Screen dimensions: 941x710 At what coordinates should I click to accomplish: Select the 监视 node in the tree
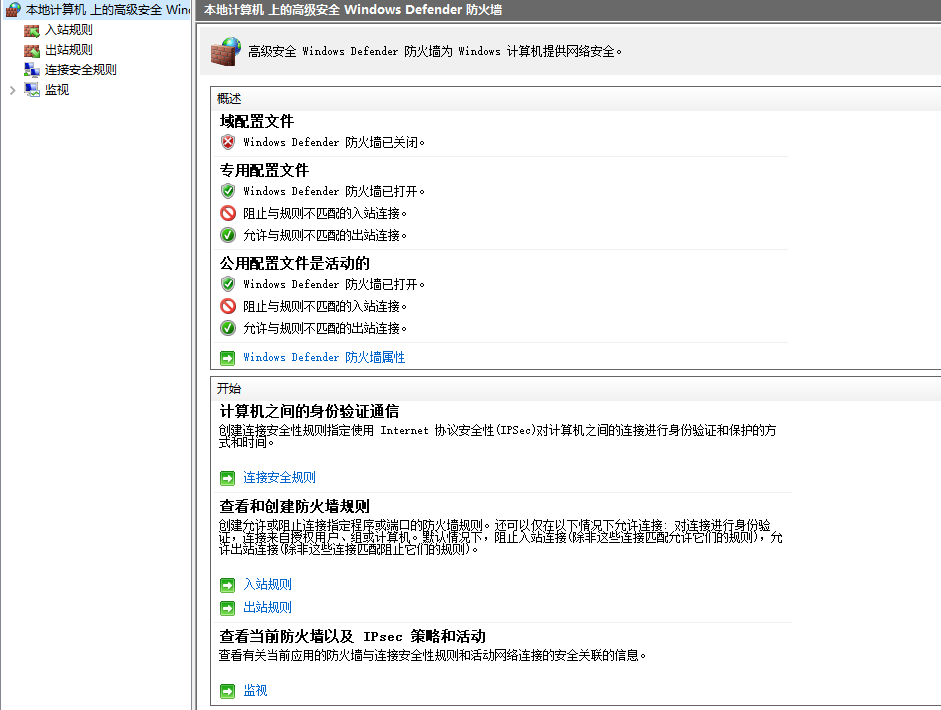click(57, 89)
